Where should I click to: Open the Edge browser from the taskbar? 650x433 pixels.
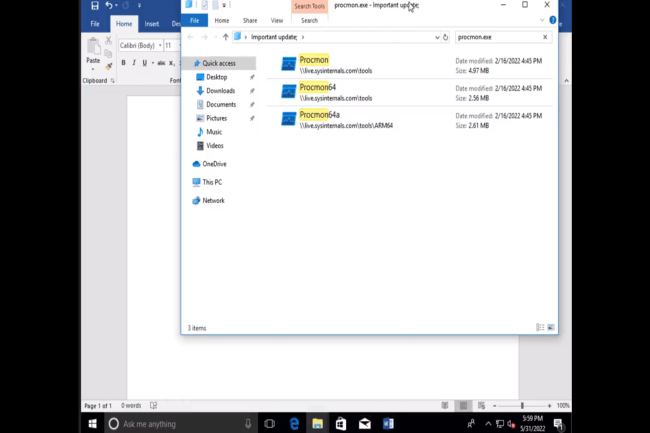(294, 423)
